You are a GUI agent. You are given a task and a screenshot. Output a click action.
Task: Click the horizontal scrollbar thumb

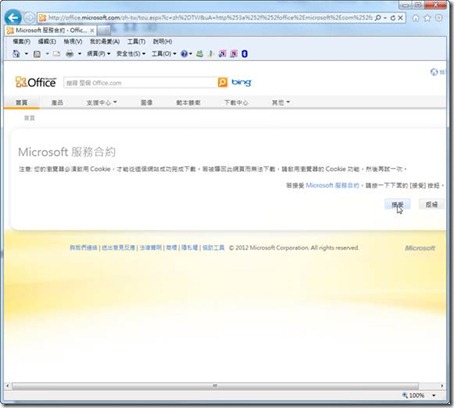(x=215, y=386)
